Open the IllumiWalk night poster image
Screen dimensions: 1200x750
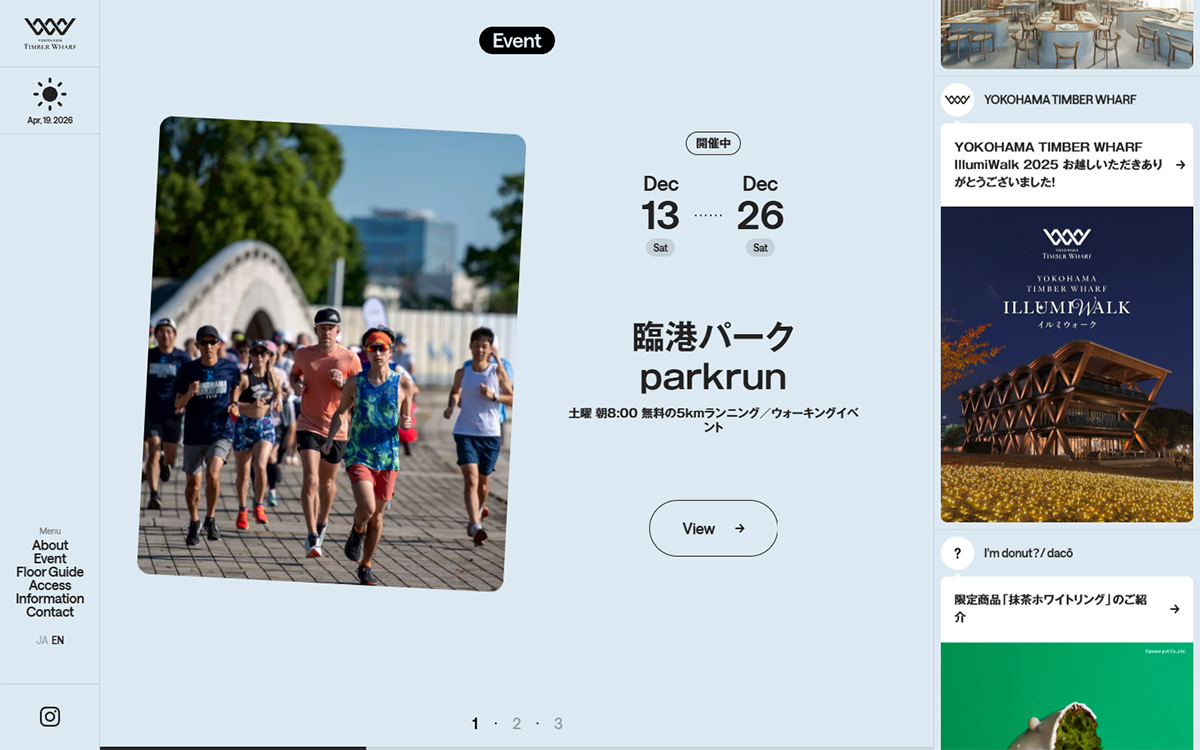point(1067,364)
